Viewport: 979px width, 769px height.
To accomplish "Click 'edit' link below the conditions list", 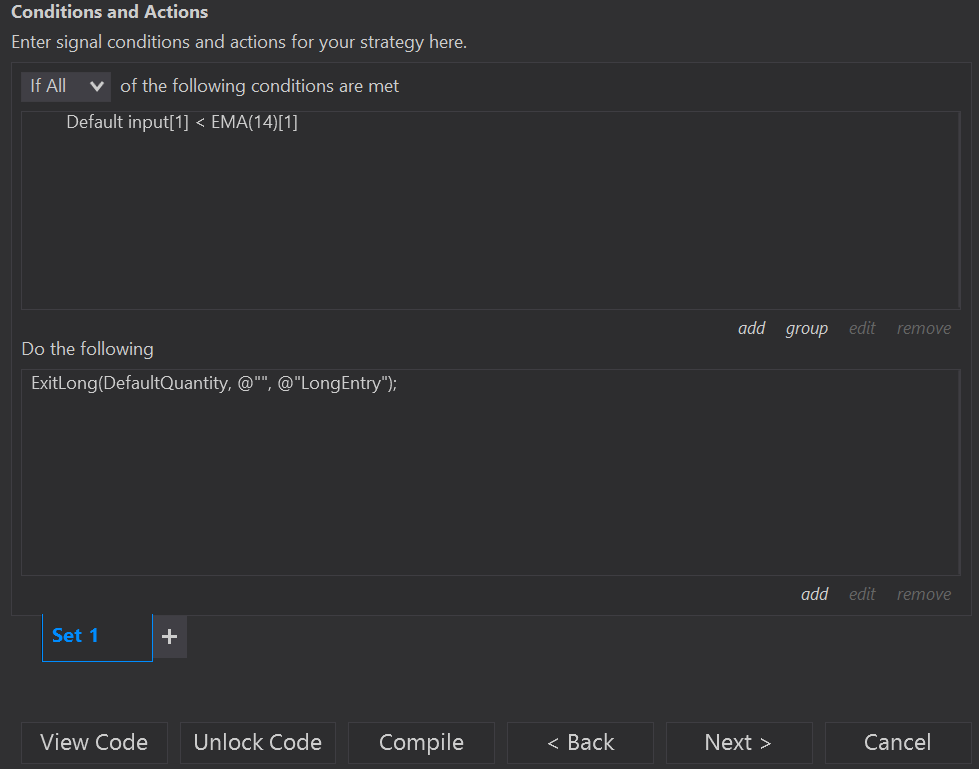I will (862, 328).
